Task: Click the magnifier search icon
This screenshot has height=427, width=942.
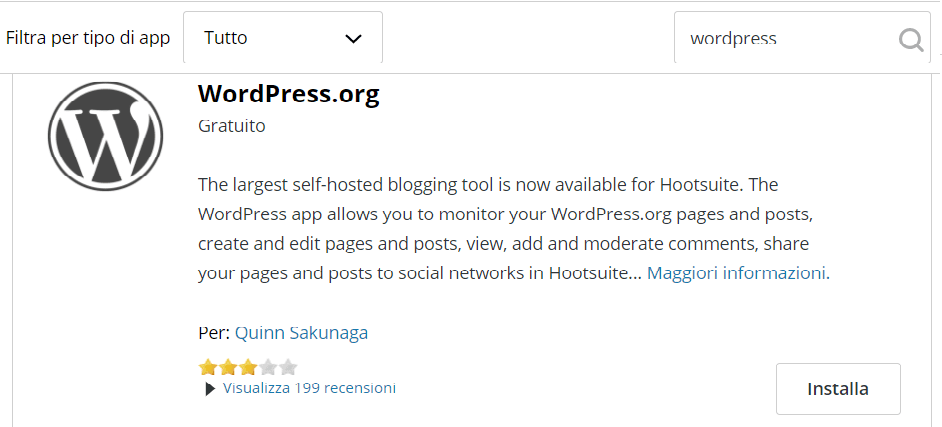Action: tap(911, 40)
